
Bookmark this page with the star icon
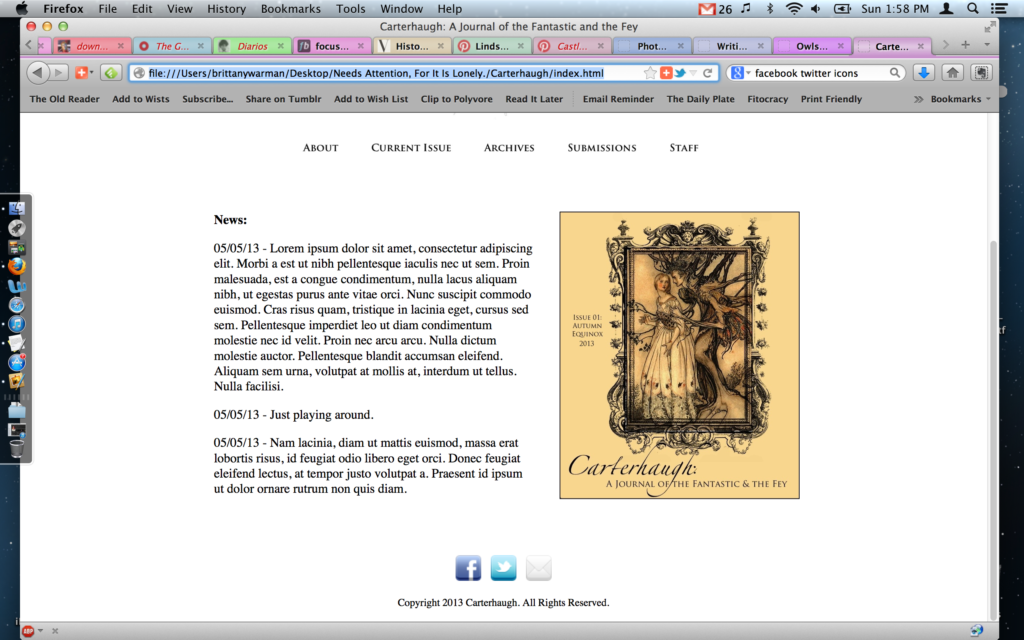[x=650, y=73]
